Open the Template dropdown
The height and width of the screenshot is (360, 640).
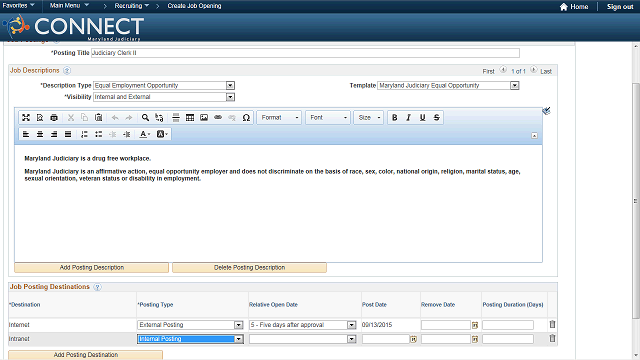click(448, 85)
